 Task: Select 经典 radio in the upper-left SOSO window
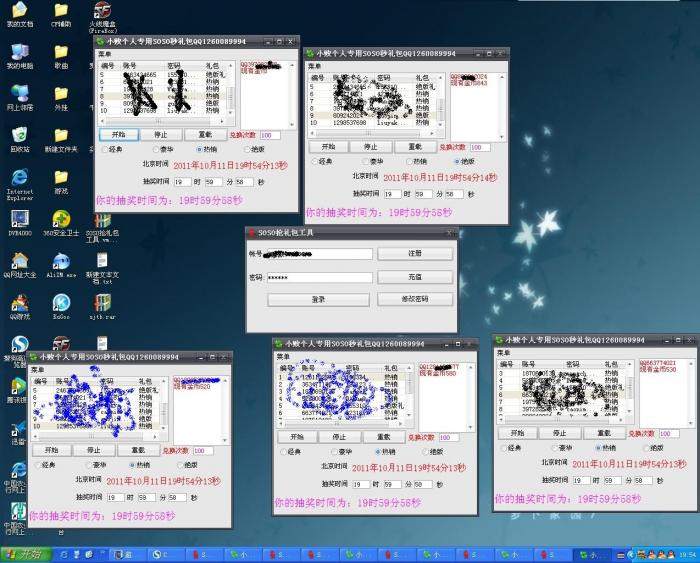pos(105,149)
